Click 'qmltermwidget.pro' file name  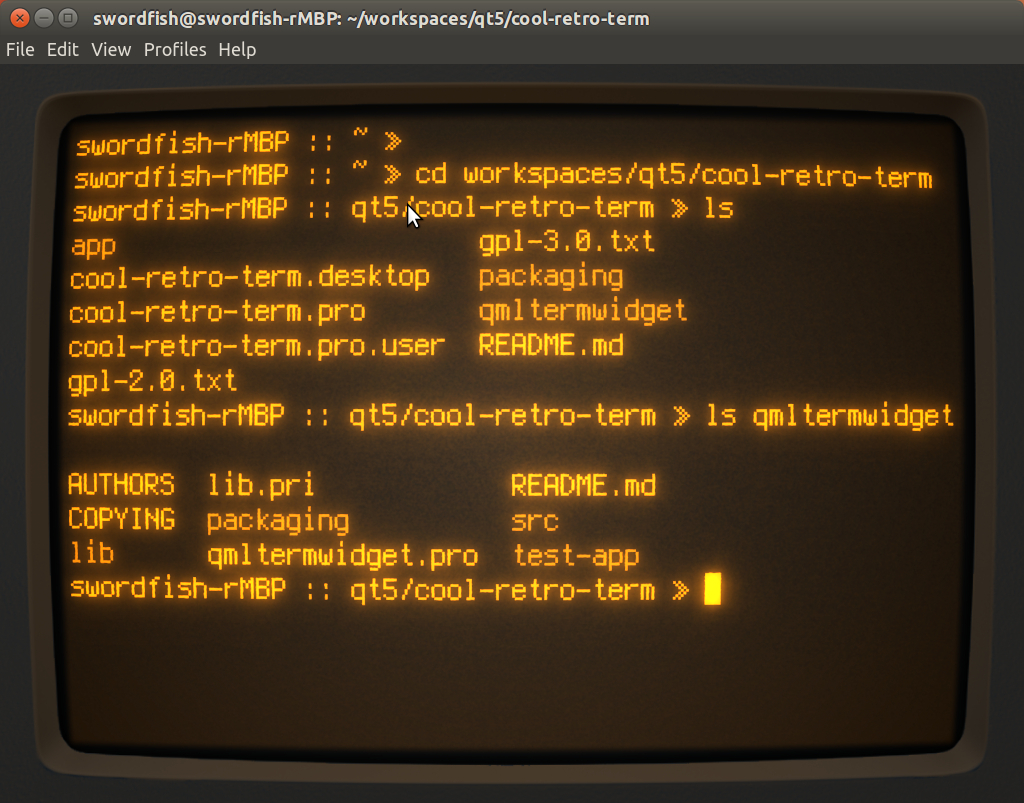tap(343, 556)
